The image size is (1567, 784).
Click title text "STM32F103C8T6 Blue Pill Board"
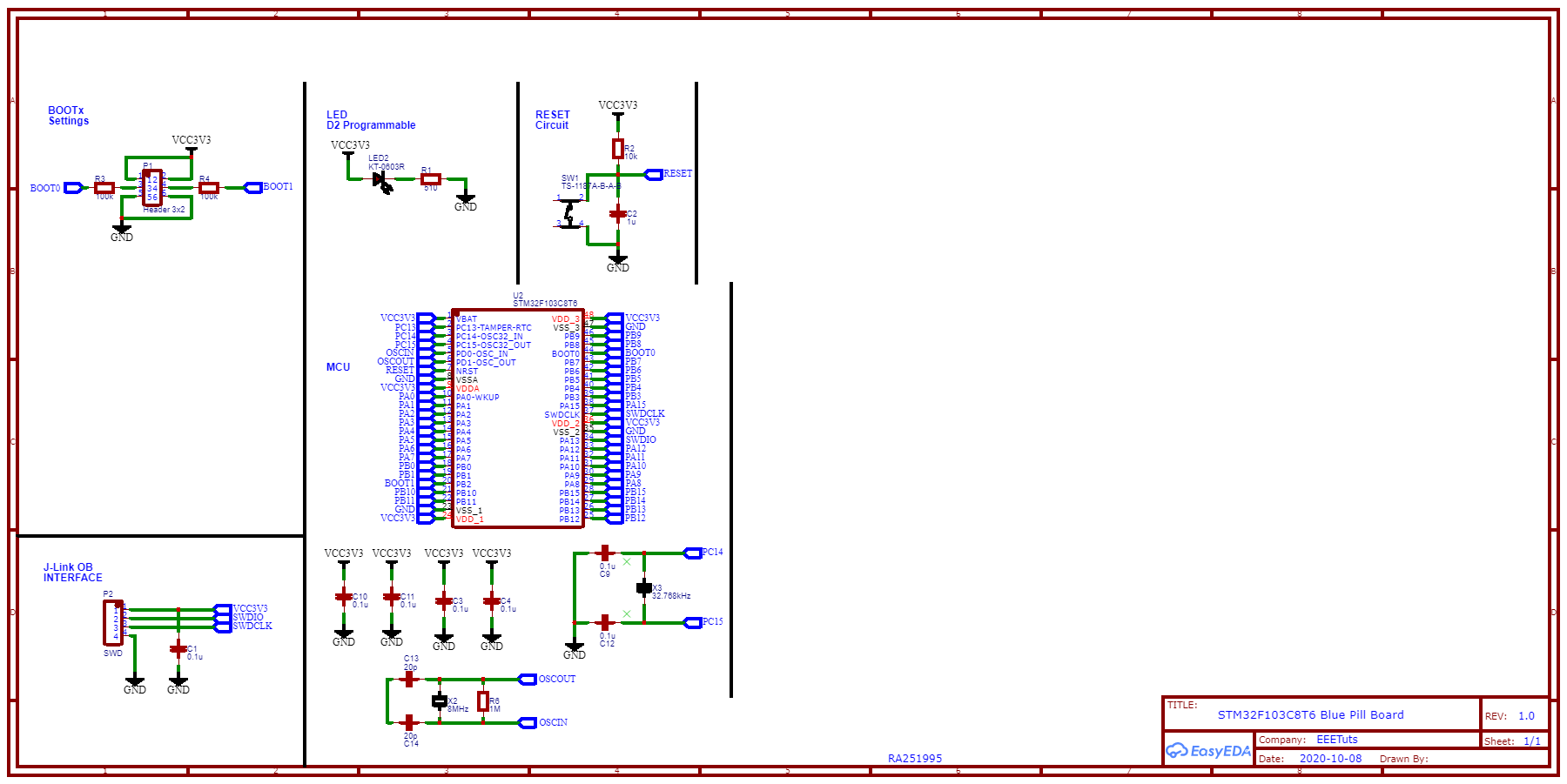[1310, 715]
